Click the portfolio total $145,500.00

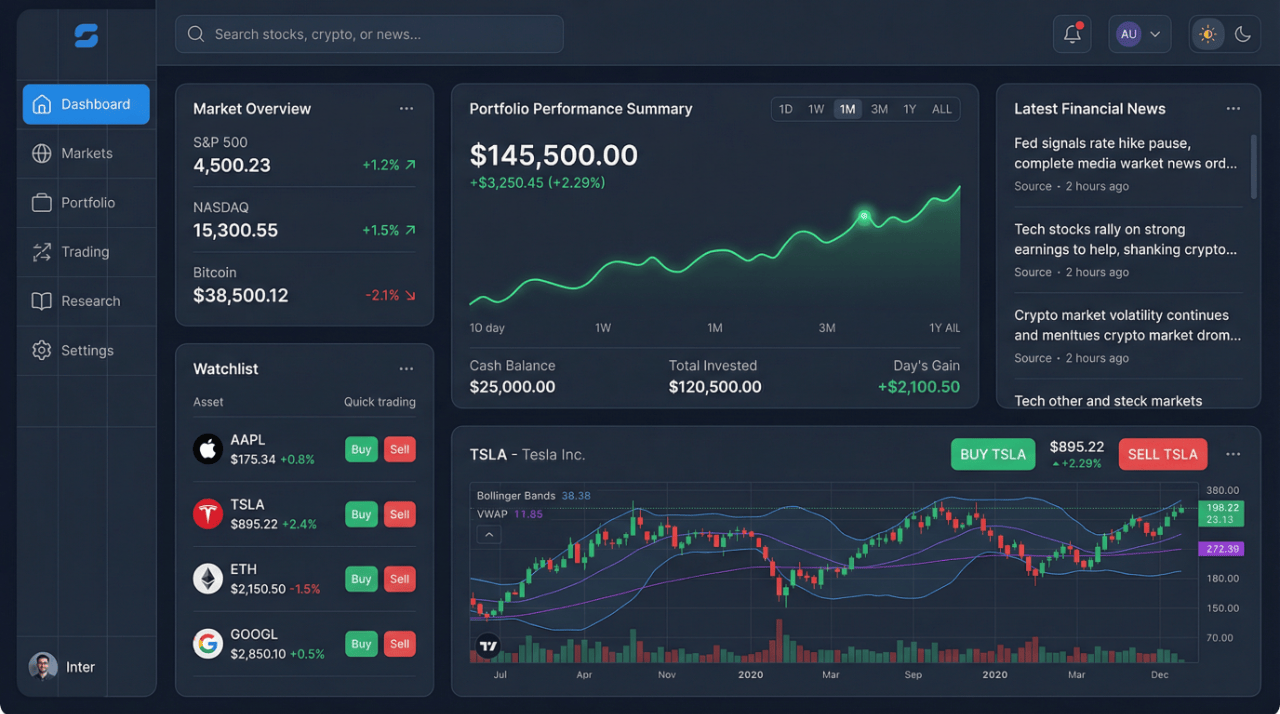tap(554, 155)
